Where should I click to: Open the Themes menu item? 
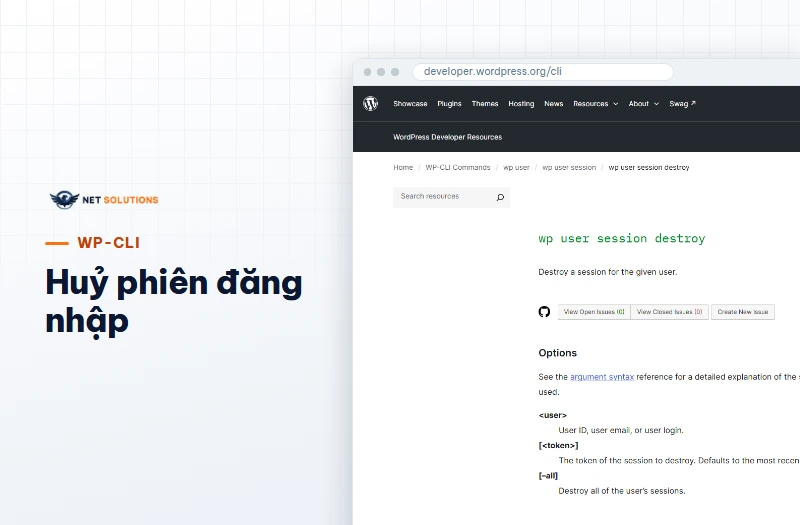click(x=485, y=104)
